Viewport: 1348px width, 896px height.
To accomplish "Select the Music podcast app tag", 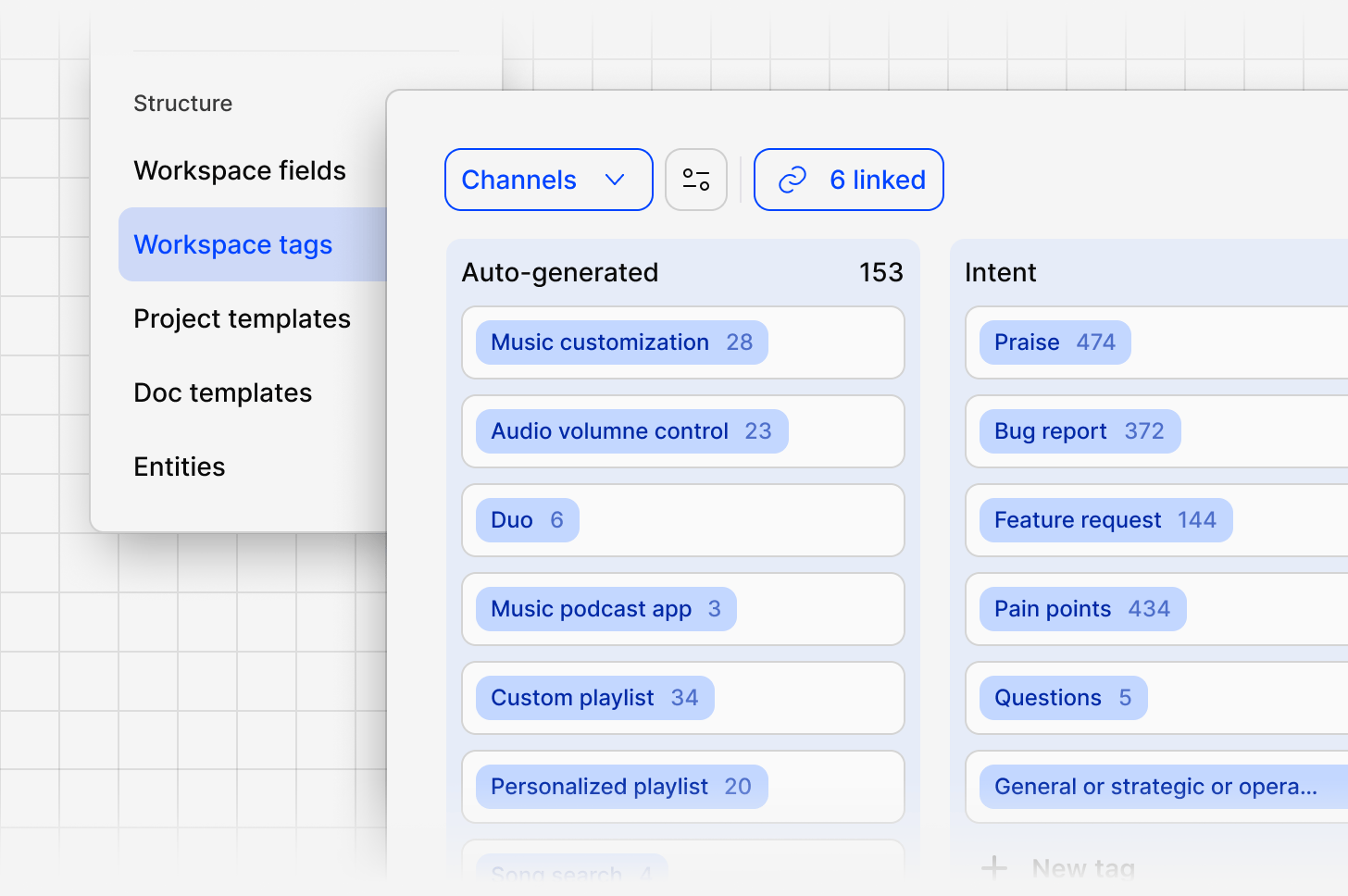I will pos(606,609).
